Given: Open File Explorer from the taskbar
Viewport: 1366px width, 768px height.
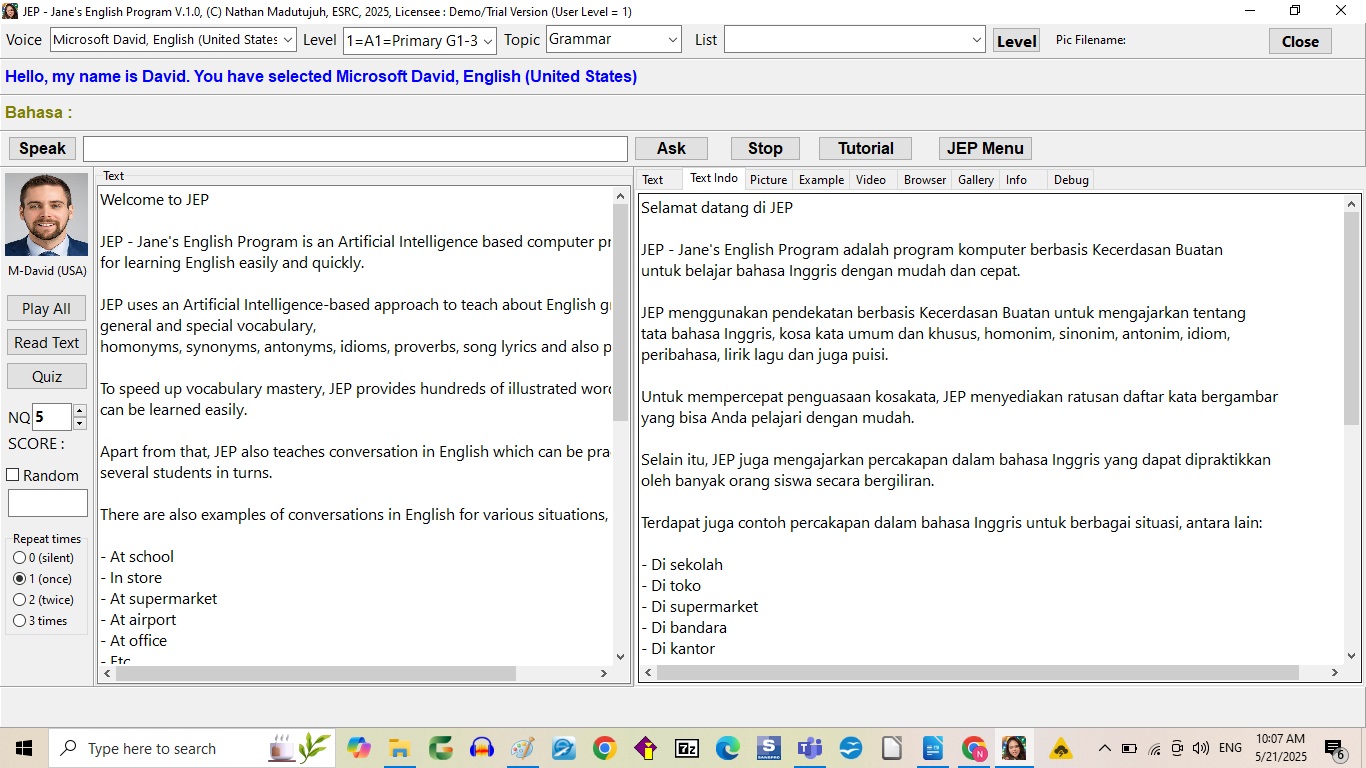Looking at the screenshot, I should pos(400,748).
